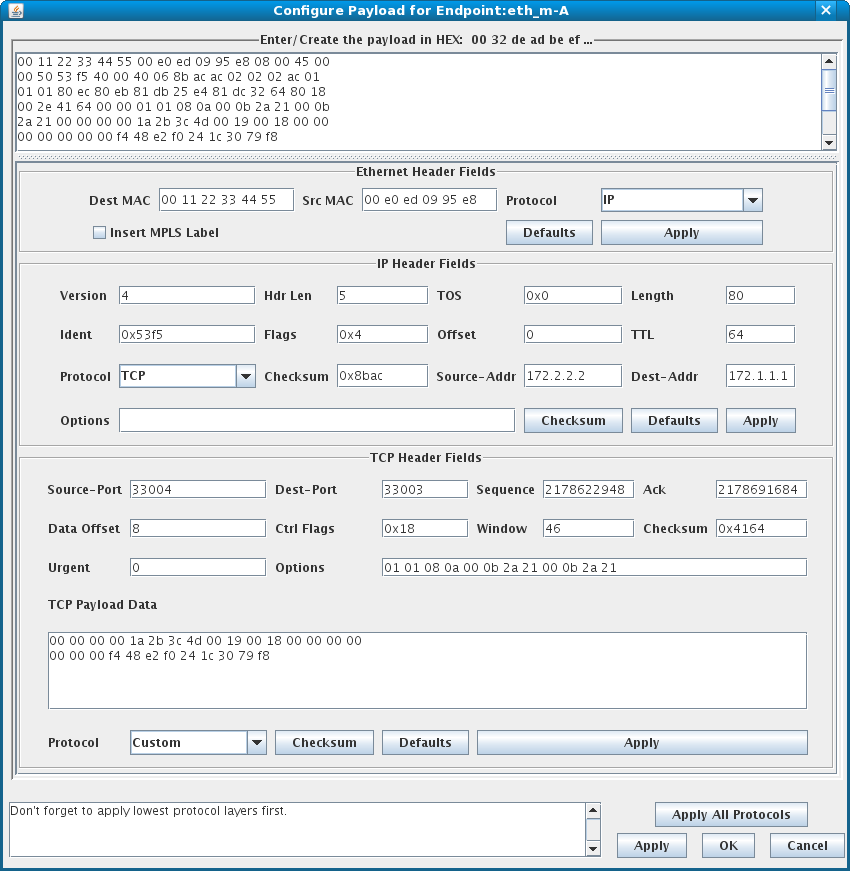Click the IP Length field
This screenshot has height=871, width=850.
pyautogui.click(x=760, y=295)
